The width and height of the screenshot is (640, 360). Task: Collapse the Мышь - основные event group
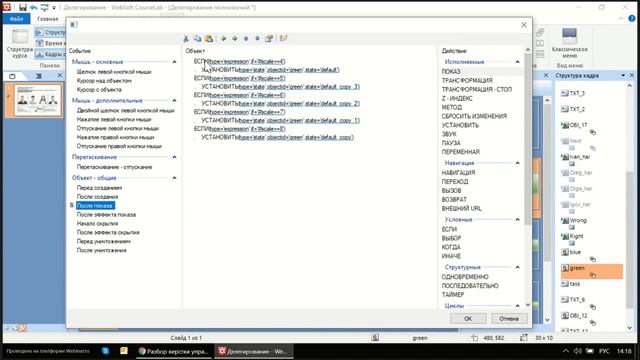click(174, 62)
